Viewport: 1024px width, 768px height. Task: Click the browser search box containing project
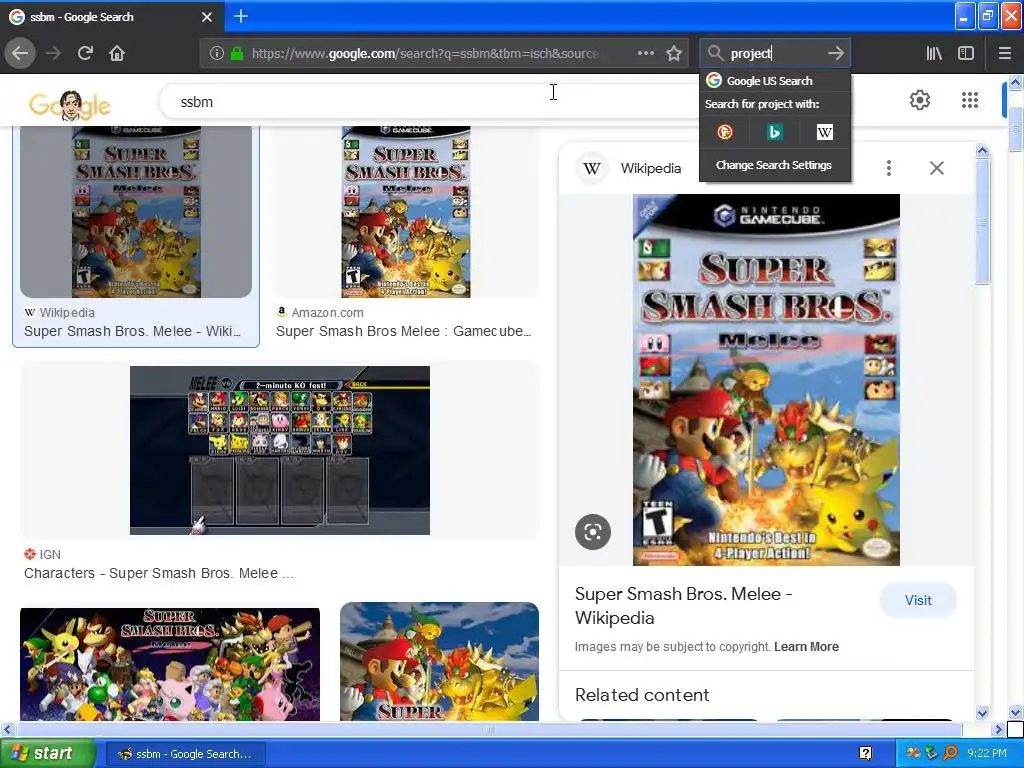tap(775, 53)
